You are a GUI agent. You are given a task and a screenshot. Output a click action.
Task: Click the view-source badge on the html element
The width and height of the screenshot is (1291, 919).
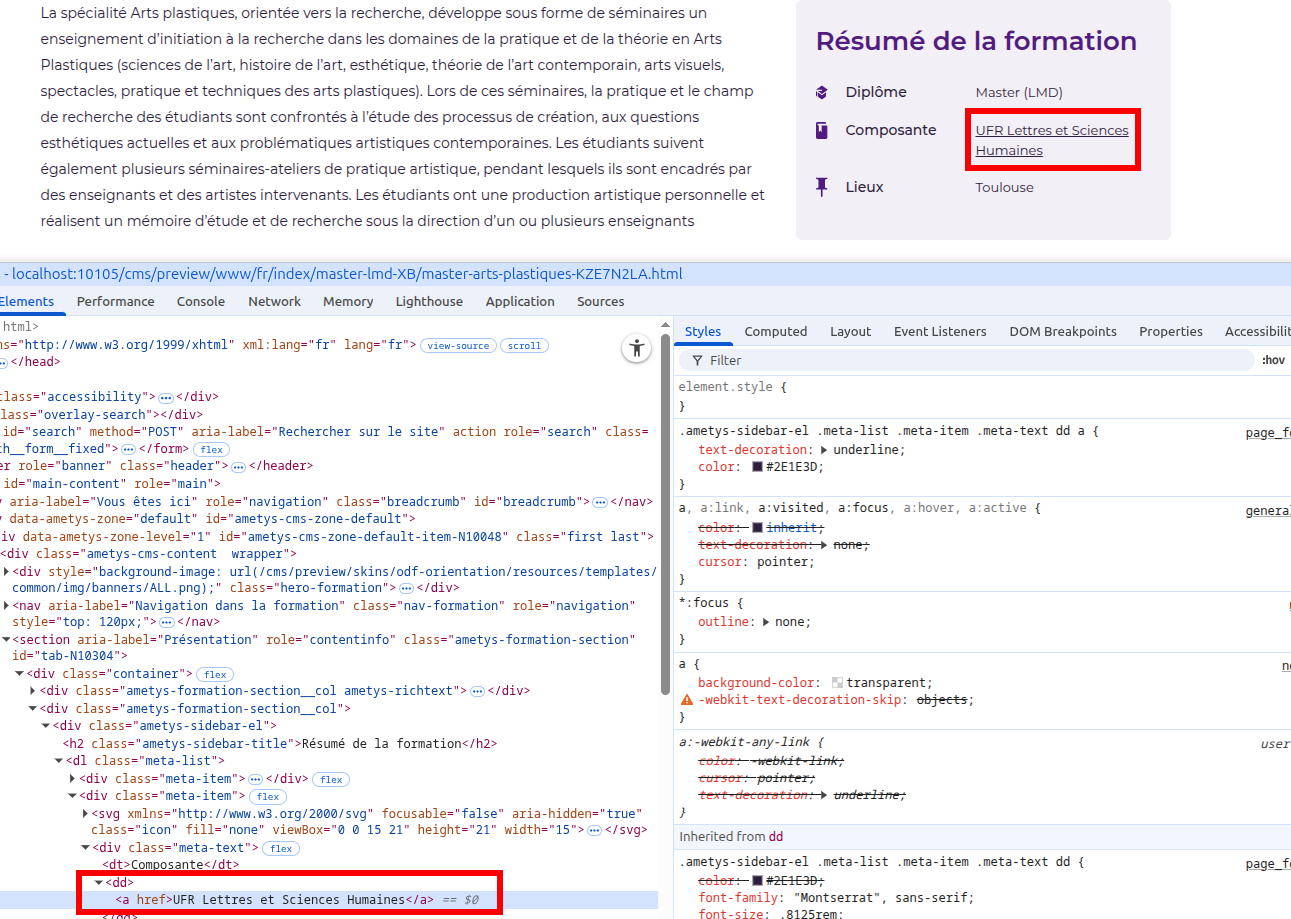[458, 346]
